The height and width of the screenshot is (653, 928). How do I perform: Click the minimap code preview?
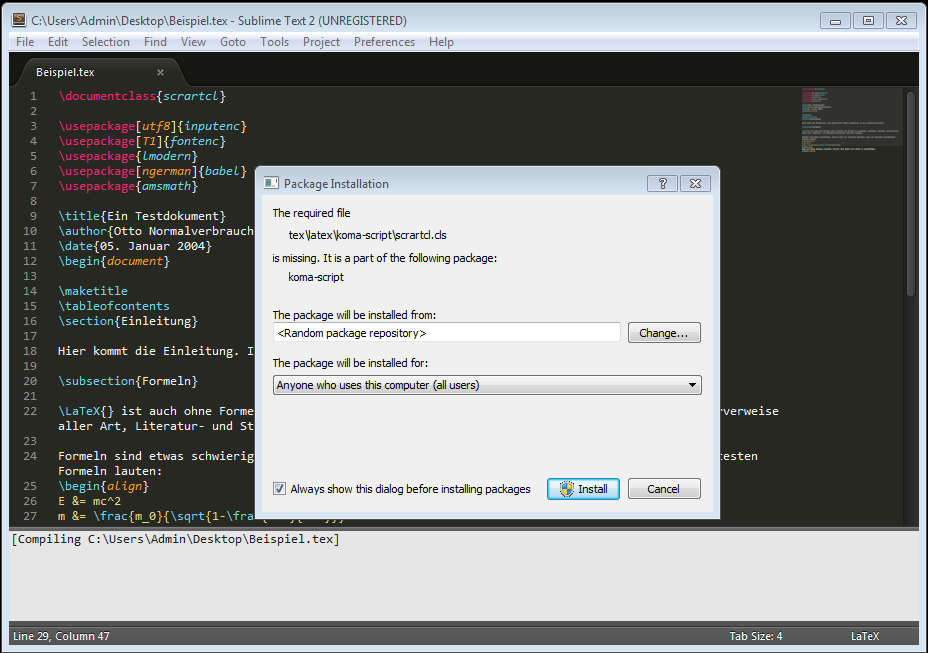point(851,120)
